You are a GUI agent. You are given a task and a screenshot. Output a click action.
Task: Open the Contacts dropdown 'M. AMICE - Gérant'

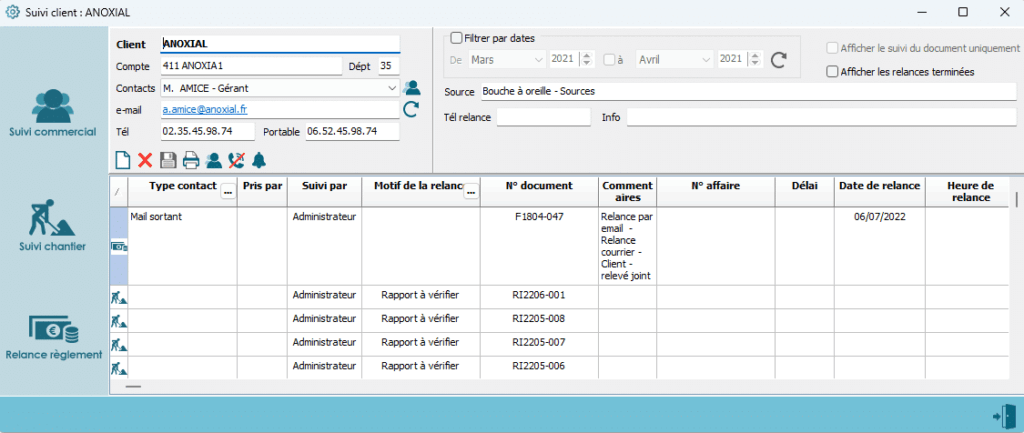(391, 88)
